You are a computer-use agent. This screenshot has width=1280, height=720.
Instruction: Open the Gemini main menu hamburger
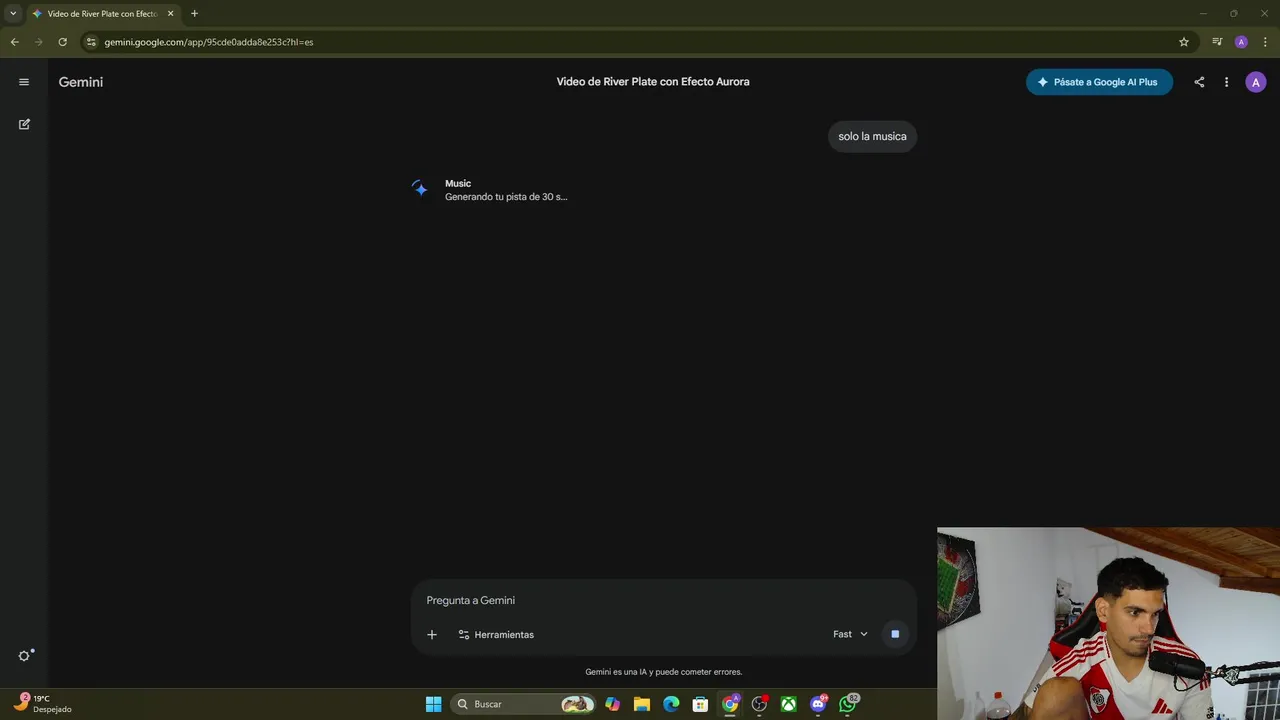pyautogui.click(x=24, y=82)
